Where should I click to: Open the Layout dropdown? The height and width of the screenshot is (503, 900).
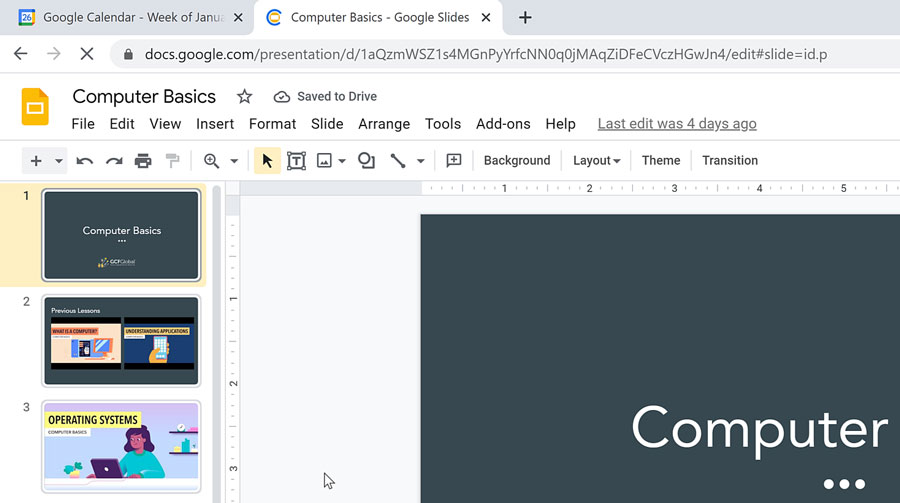tap(596, 160)
